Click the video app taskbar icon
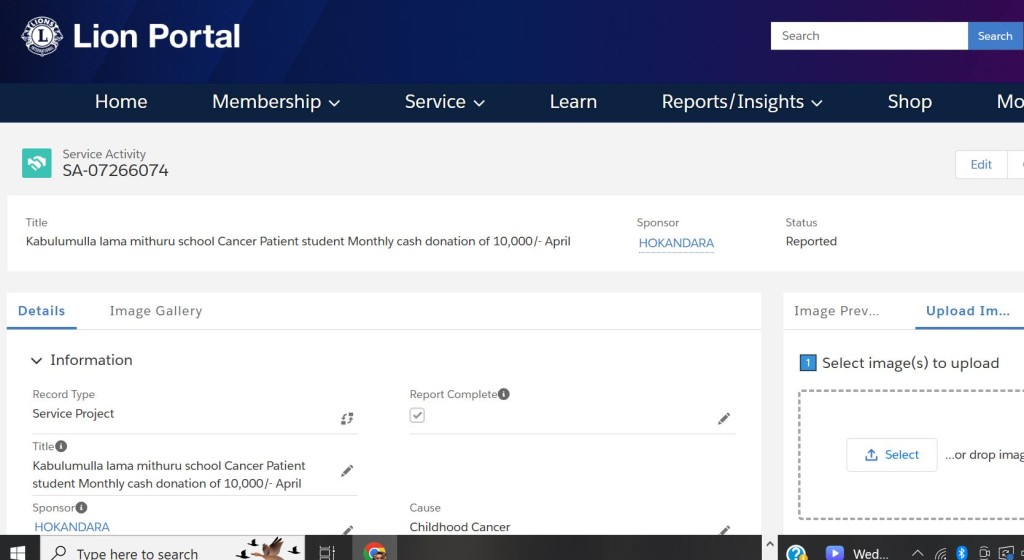Viewport: 1024px width, 560px height. (x=834, y=553)
